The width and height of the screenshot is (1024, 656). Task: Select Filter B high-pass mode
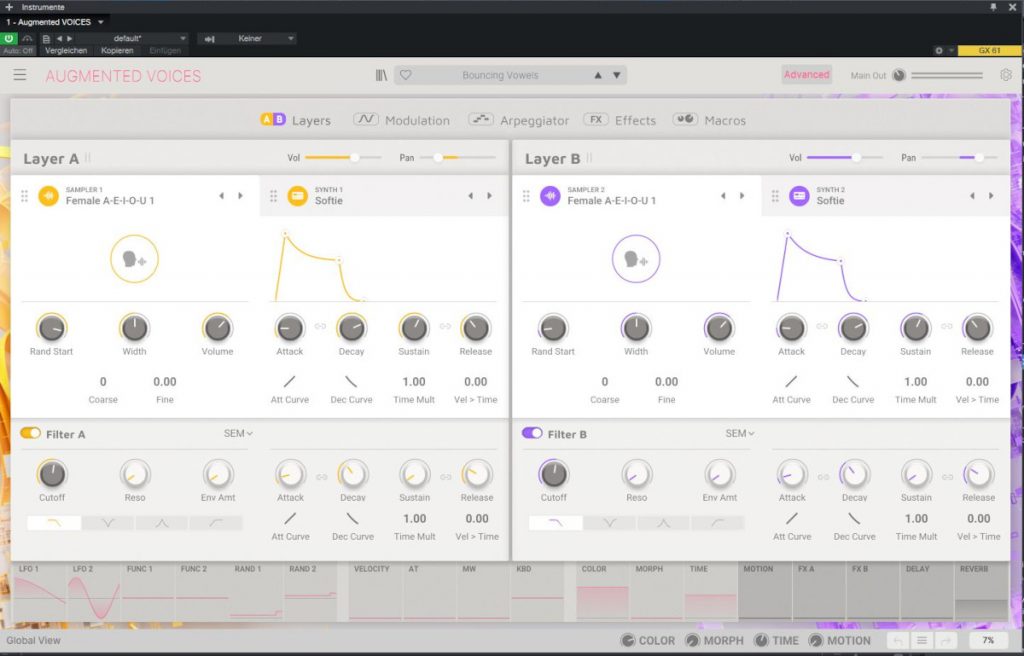pyautogui.click(x=718, y=523)
